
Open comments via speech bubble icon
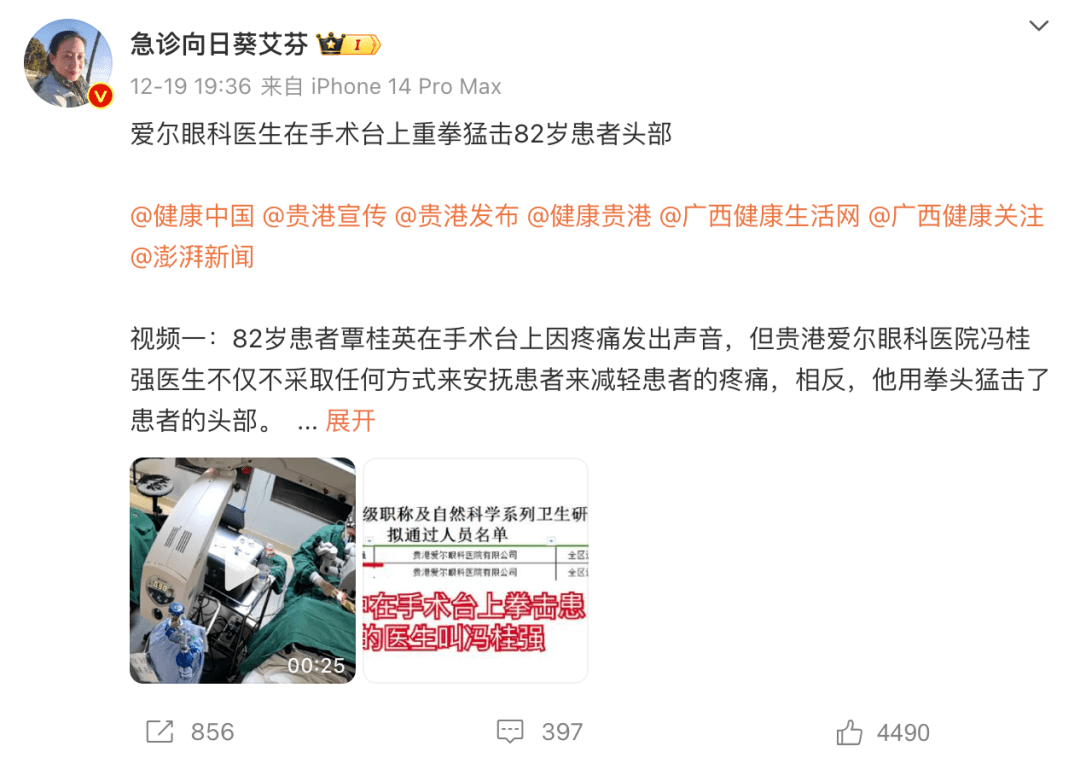510,731
